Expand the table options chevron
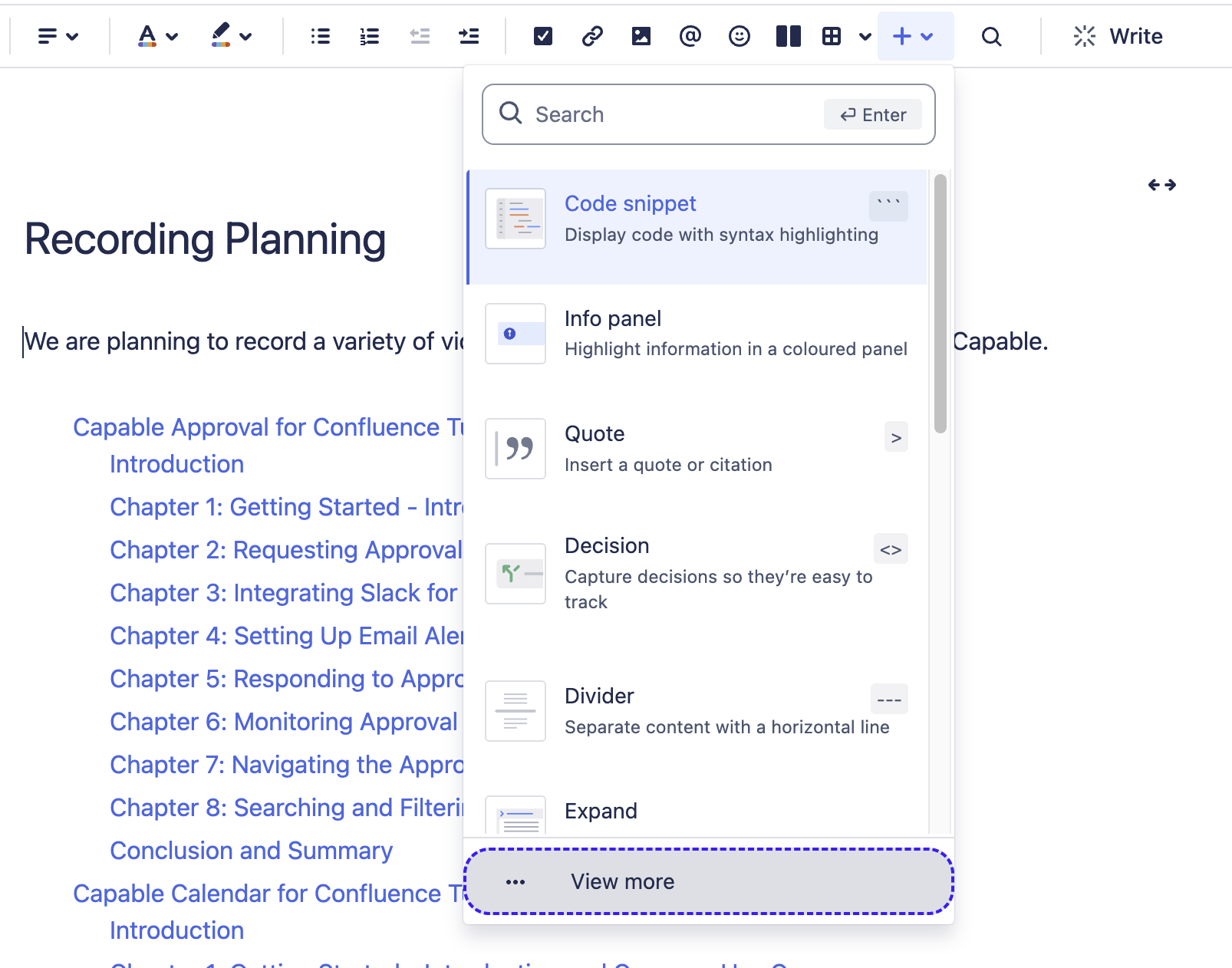This screenshot has width=1232, height=968. [x=865, y=36]
